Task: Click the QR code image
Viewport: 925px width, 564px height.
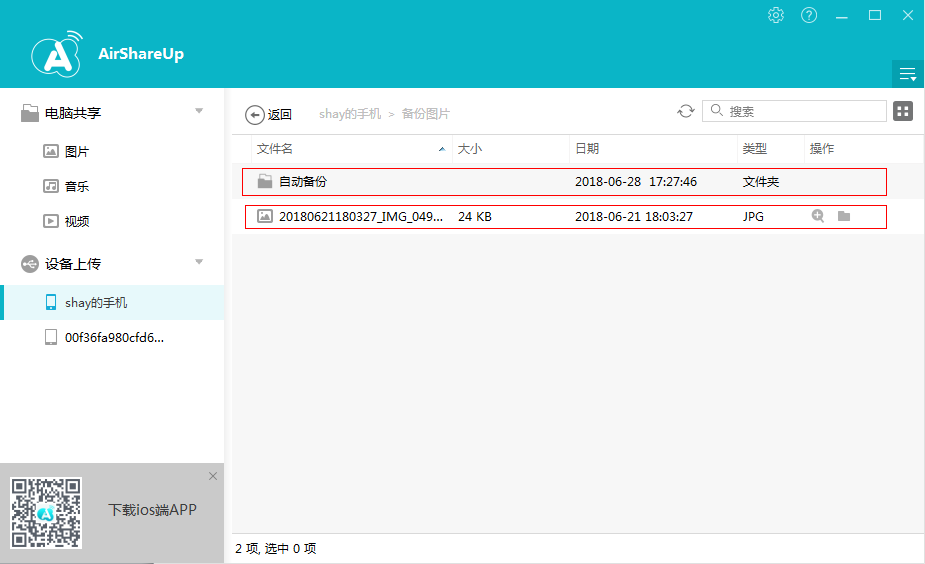Action: point(46,513)
